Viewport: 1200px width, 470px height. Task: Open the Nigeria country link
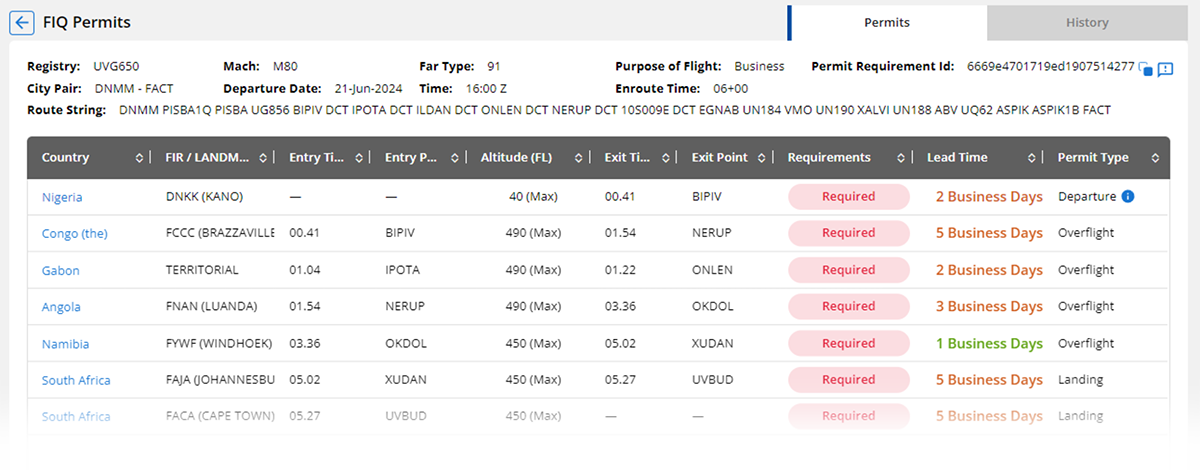tap(62, 198)
